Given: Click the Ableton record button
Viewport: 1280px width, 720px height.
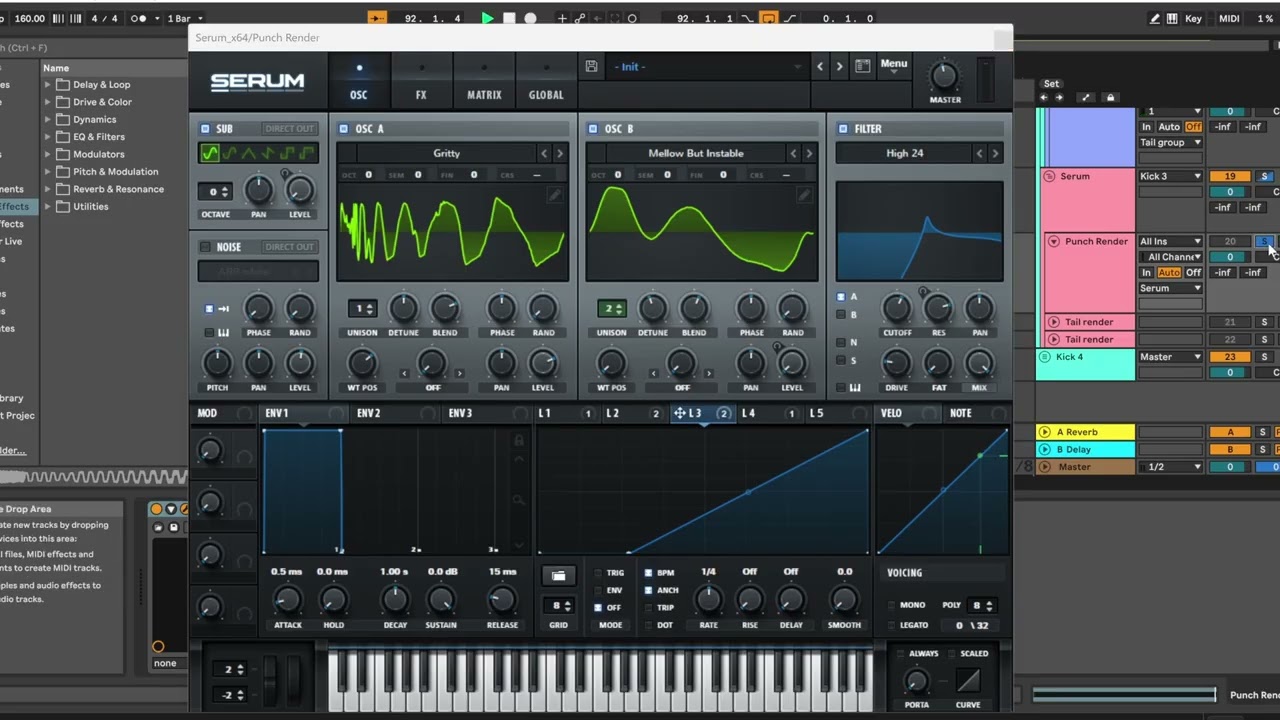Looking at the screenshot, I should click(530, 18).
